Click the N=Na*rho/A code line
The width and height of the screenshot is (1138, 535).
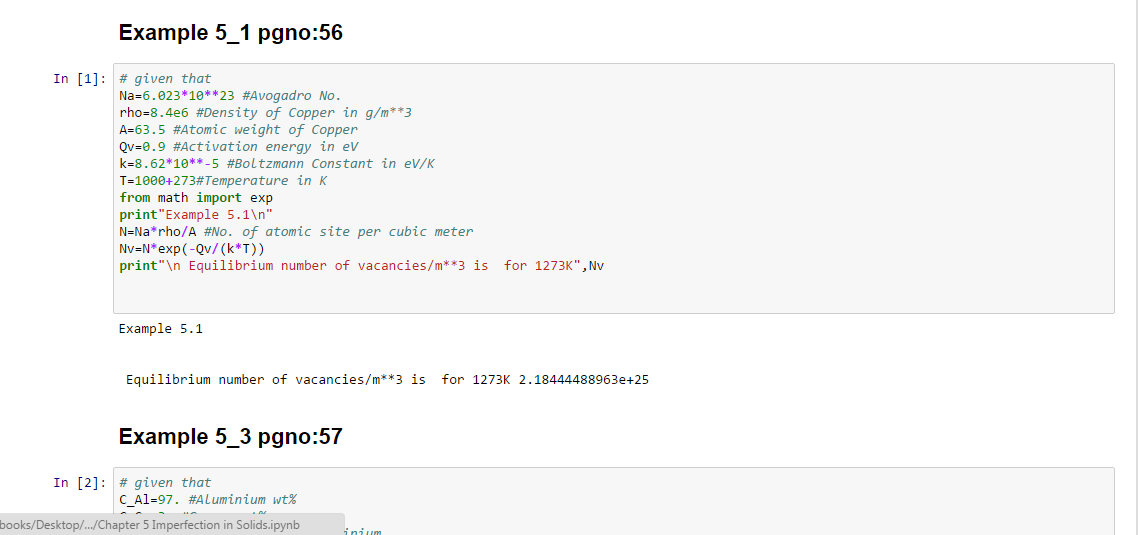coord(296,232)
